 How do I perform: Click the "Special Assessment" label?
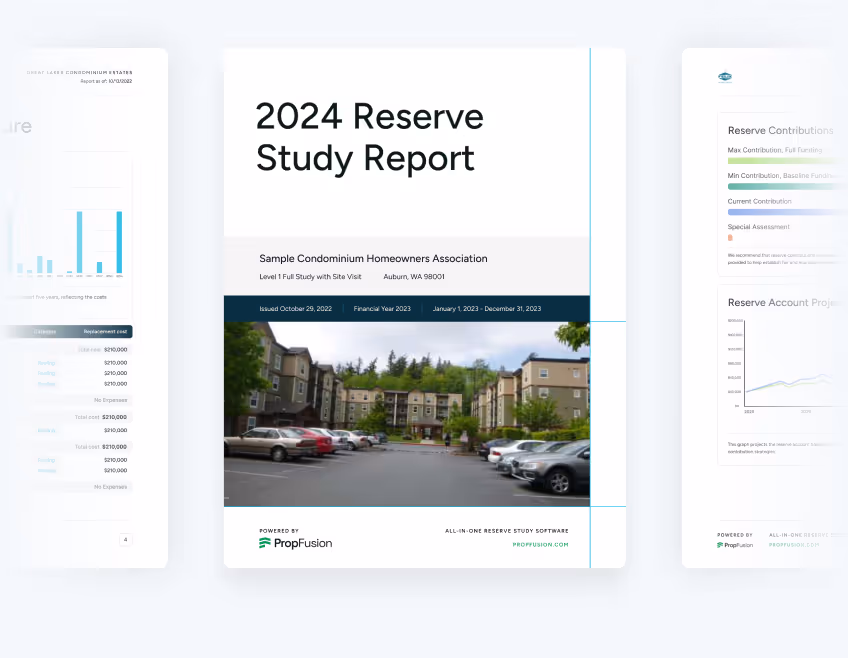coord(758,227)
